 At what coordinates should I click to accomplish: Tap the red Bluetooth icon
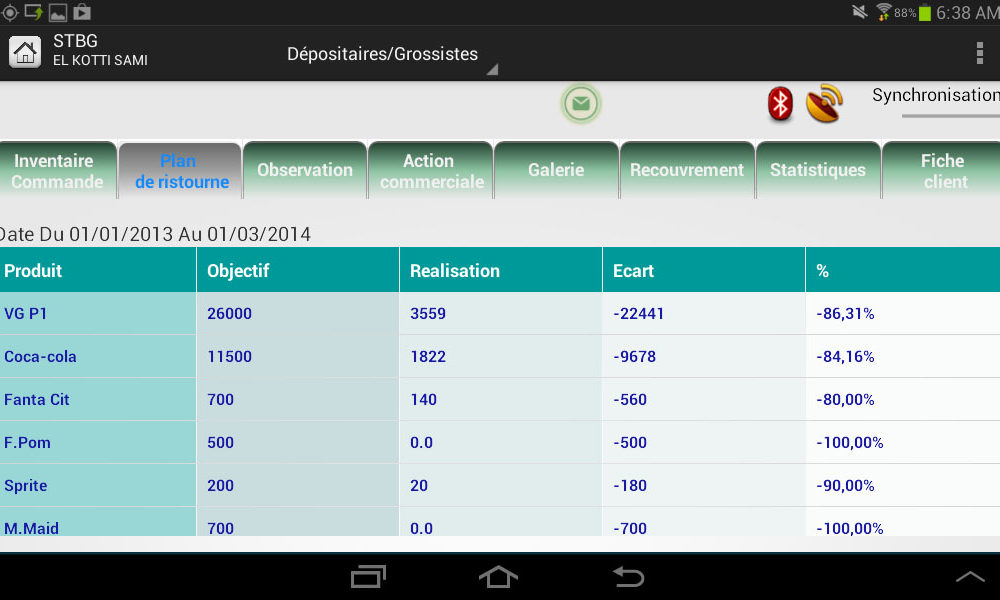tap(780, 103)
